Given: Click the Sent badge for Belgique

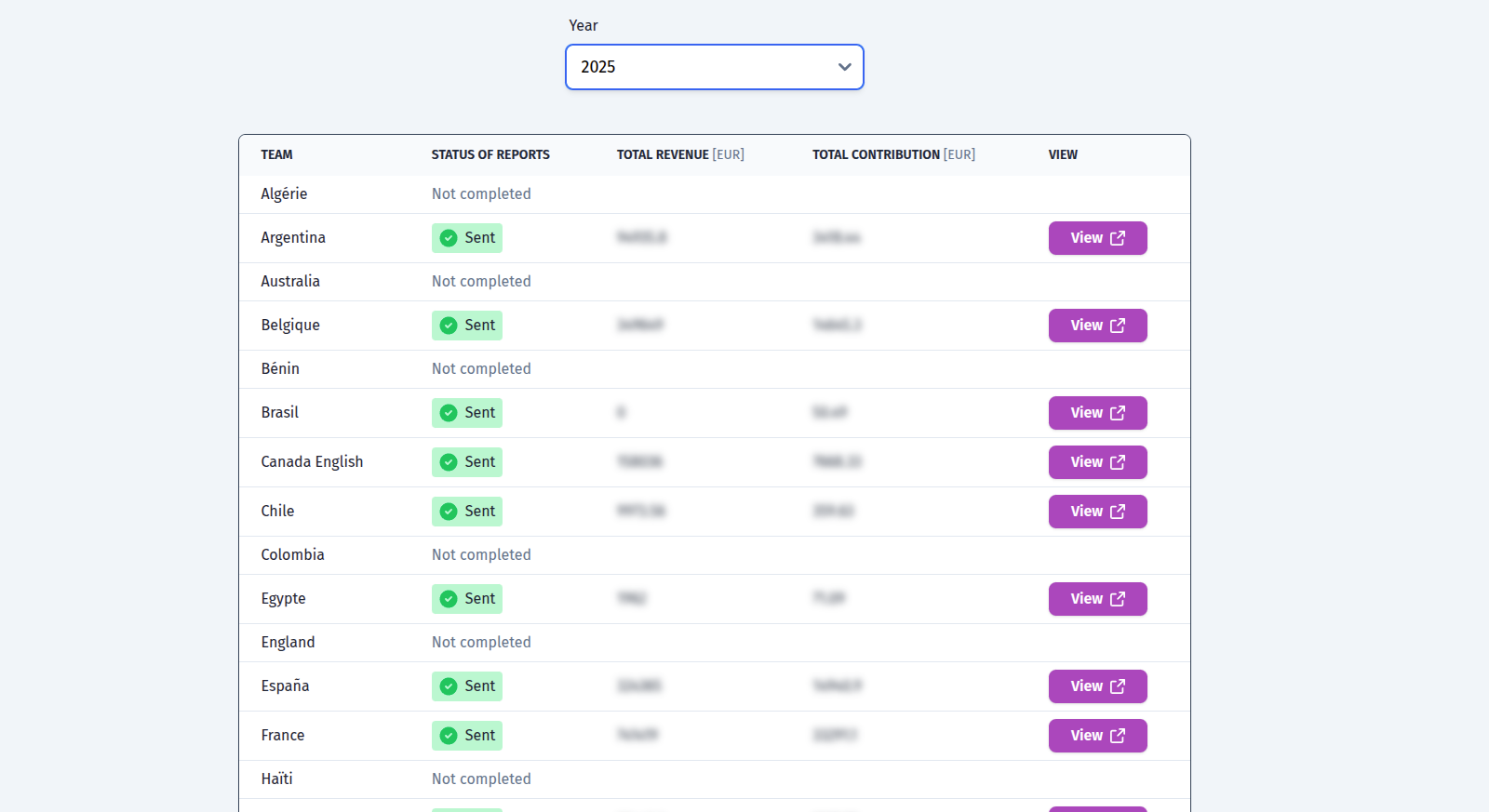Looking at the screenshot, I should pyautogui.click(x=467, y=326).
